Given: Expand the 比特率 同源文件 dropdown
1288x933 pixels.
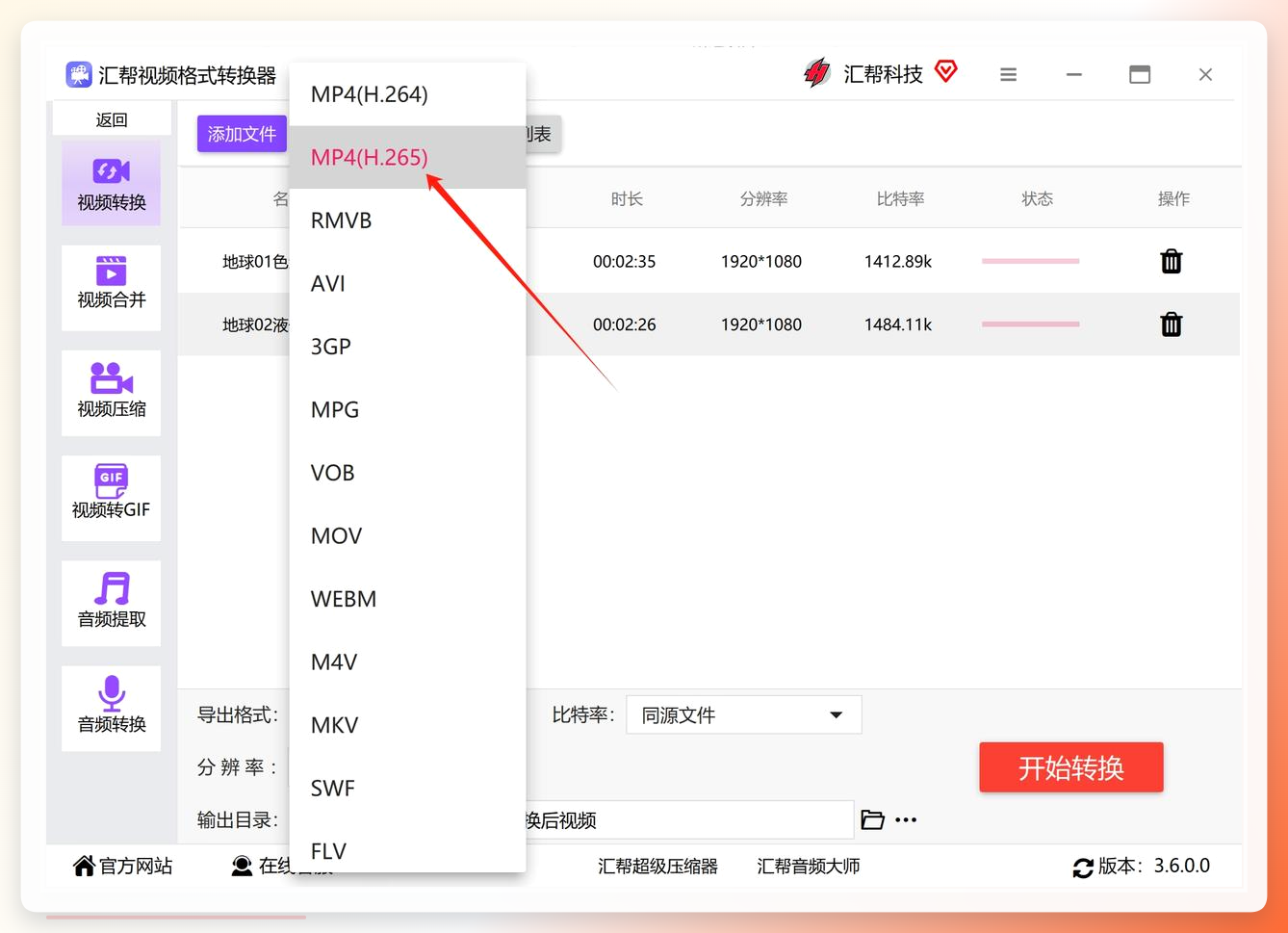Looking at the screenshot, I should coord(743,714).
